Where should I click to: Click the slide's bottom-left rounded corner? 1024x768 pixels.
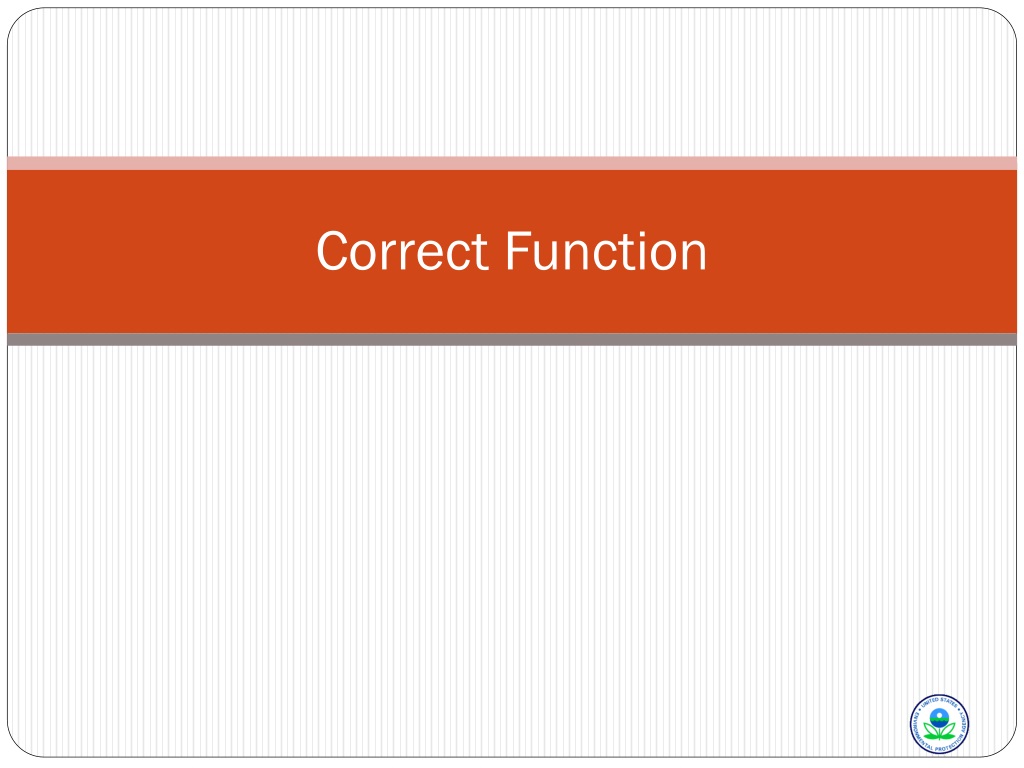point(20,745)
